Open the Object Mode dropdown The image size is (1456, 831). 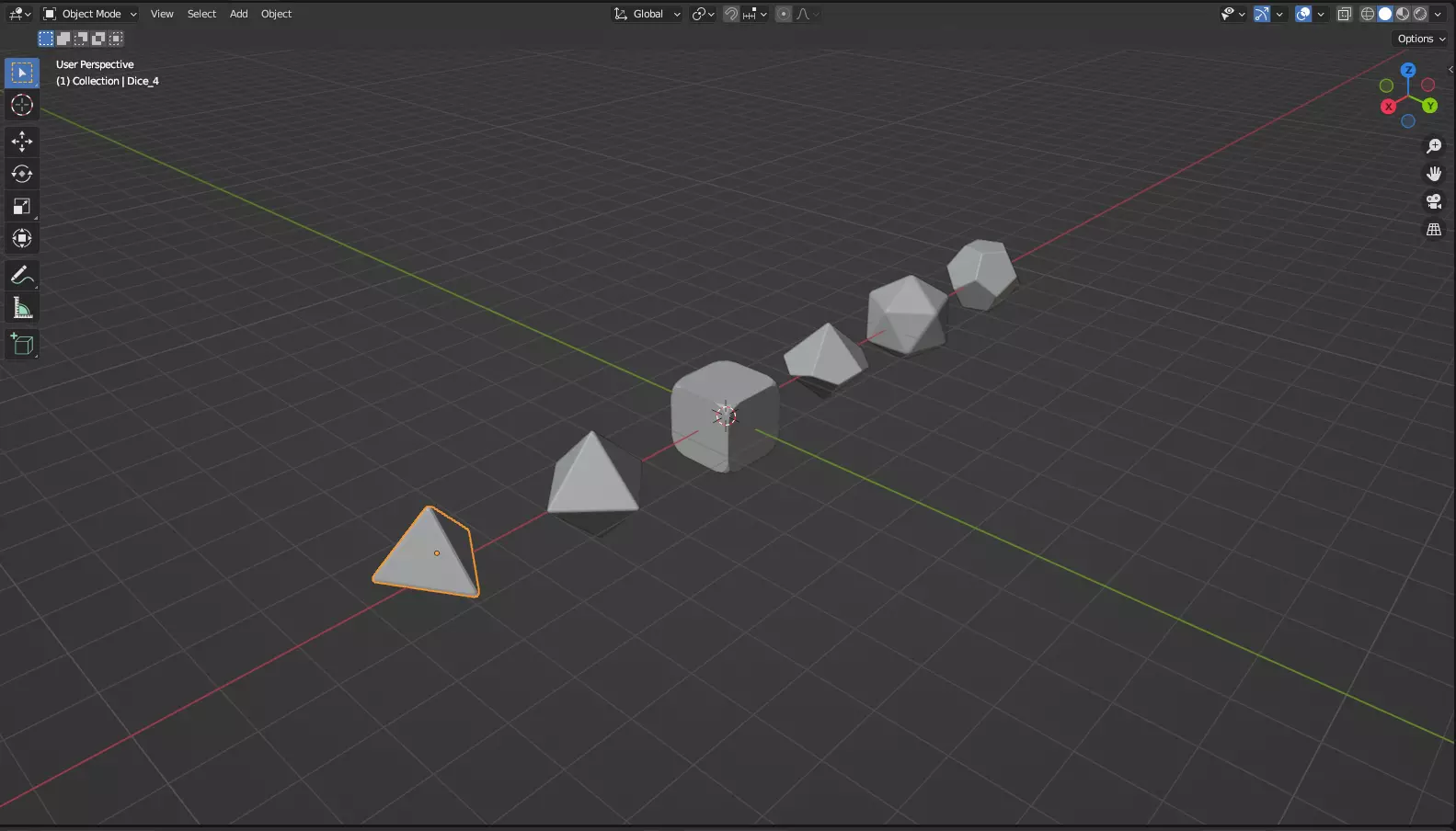90,14
